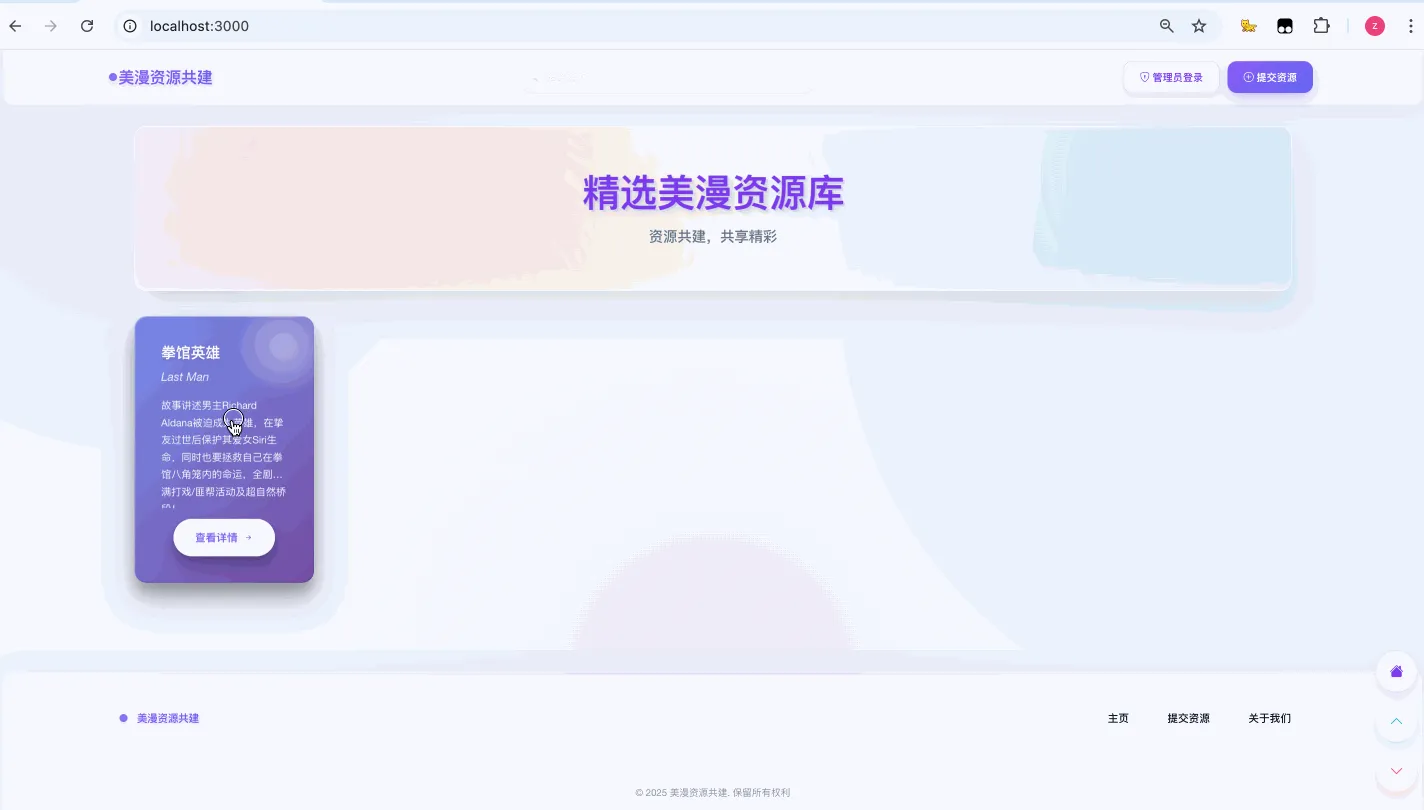Open Chrome's three-dot menu
This screenshot has height=810, width=1424.
click(x=1409, y=26)
